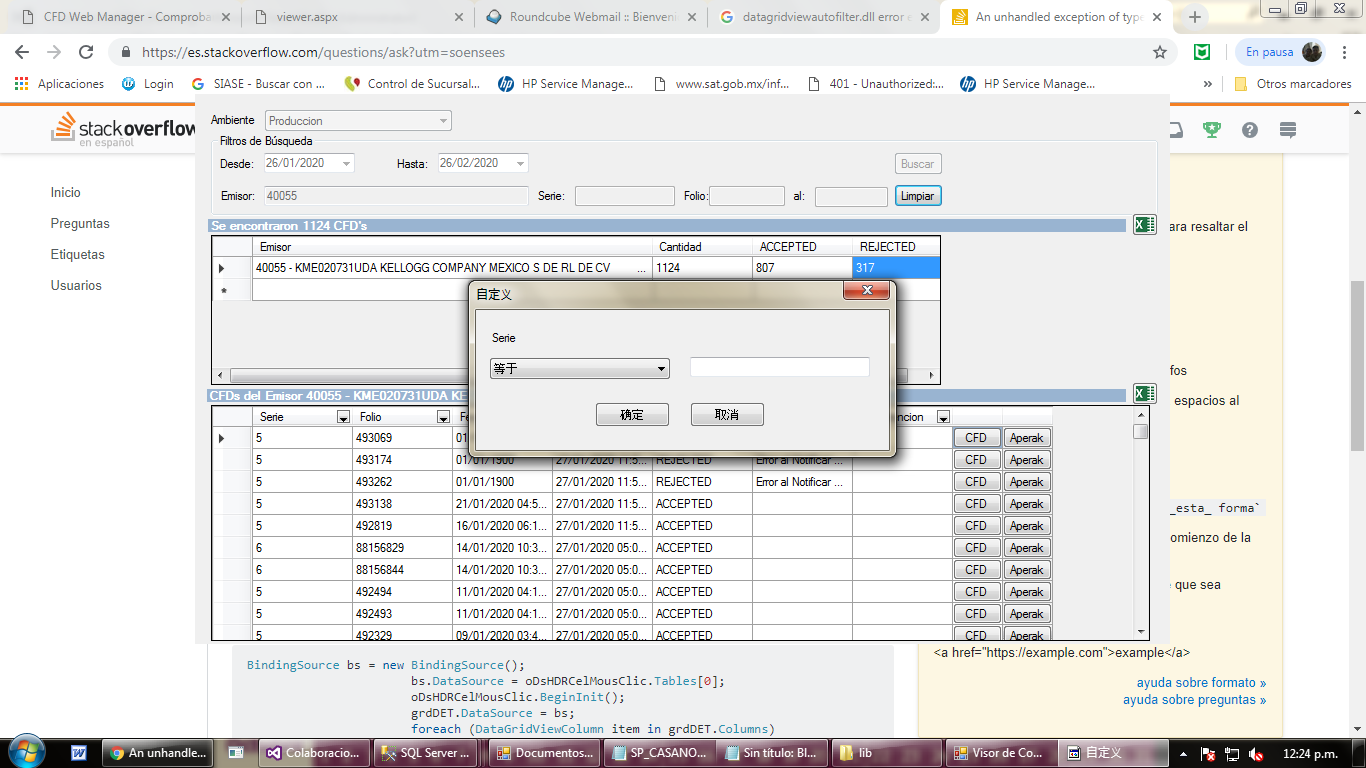Click the browser address bar URL
Screen dimensions: 1366x768
click(x=323, y=52)
